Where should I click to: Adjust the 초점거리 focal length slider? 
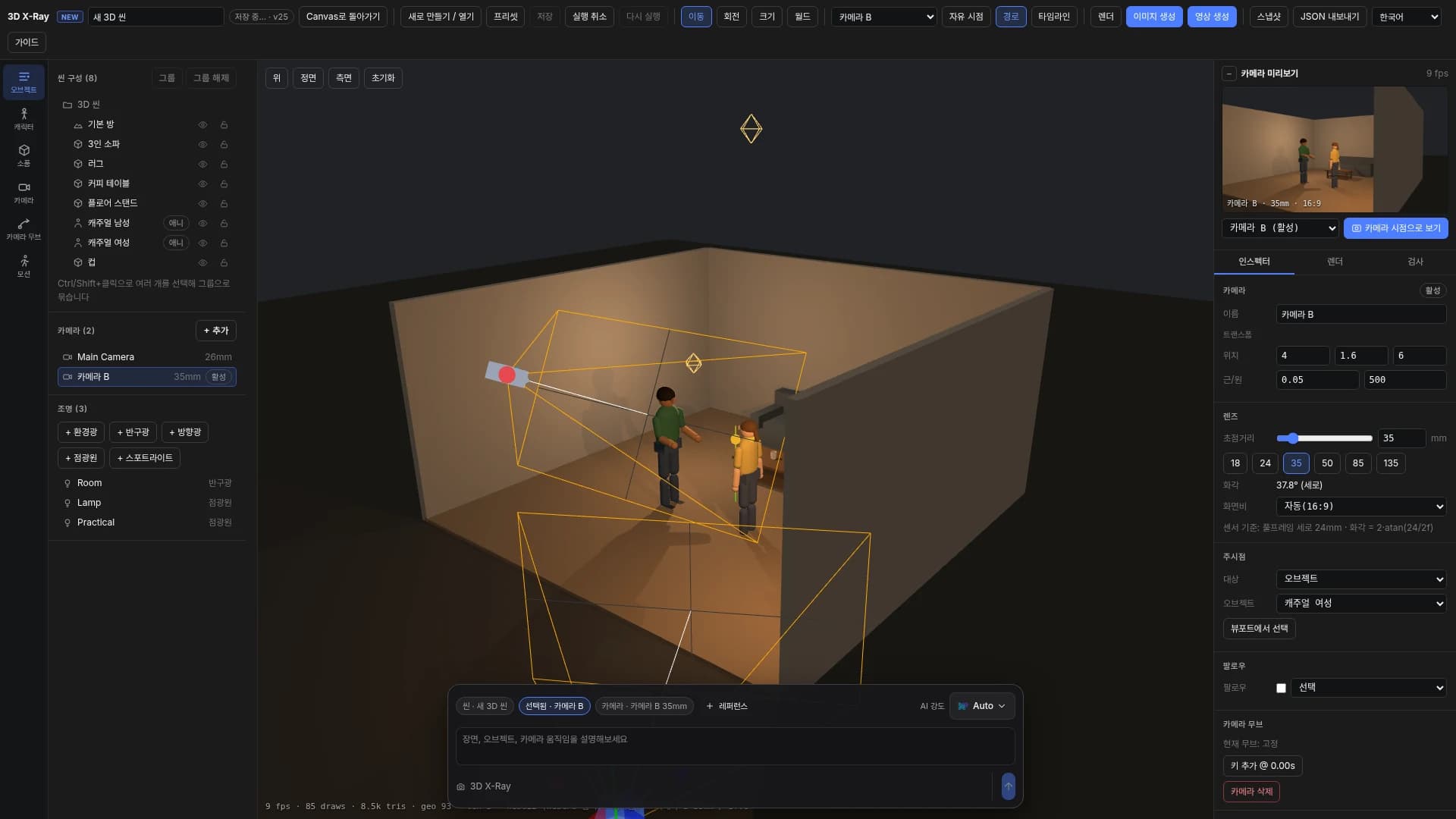[1324, 438]
